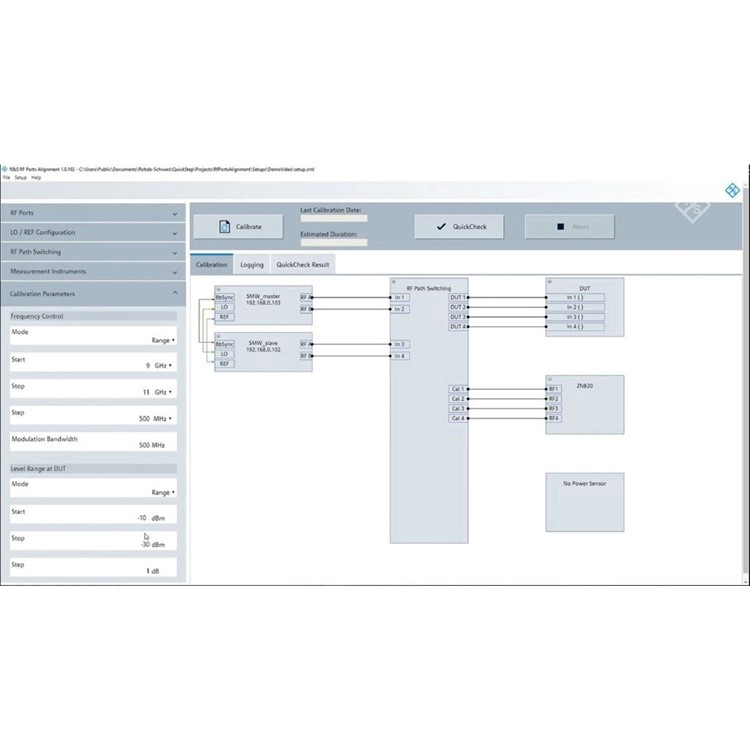
Task: Open the QuickCheck Result tab
Action: 303,265
